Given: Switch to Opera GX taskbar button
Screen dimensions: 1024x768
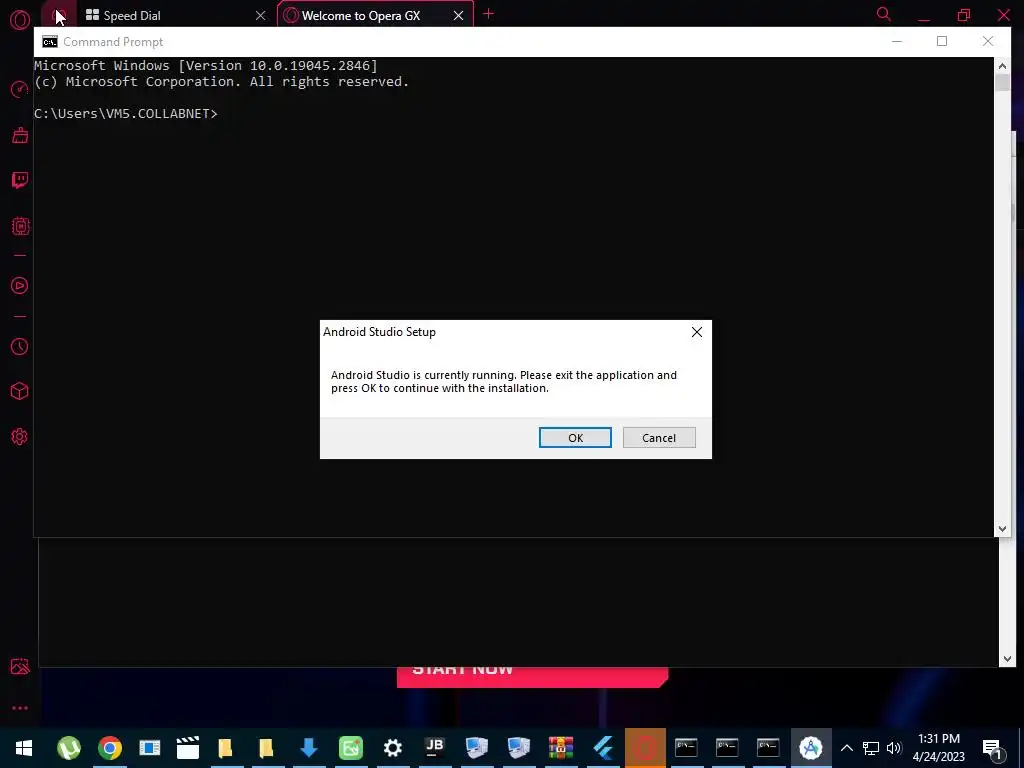Looking at the screenshot, I should [645, 748].
